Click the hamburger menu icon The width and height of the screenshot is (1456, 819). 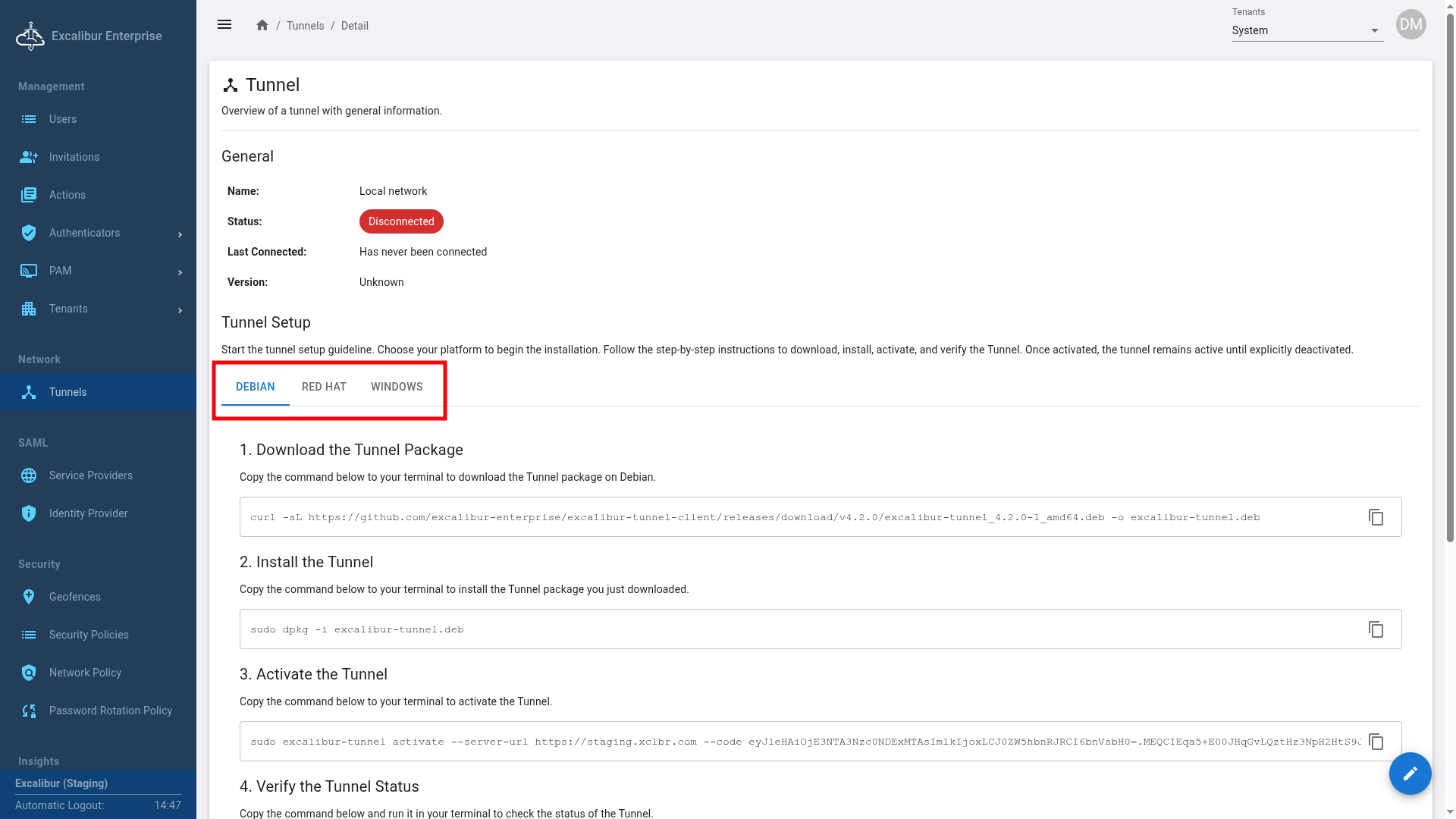224,25
